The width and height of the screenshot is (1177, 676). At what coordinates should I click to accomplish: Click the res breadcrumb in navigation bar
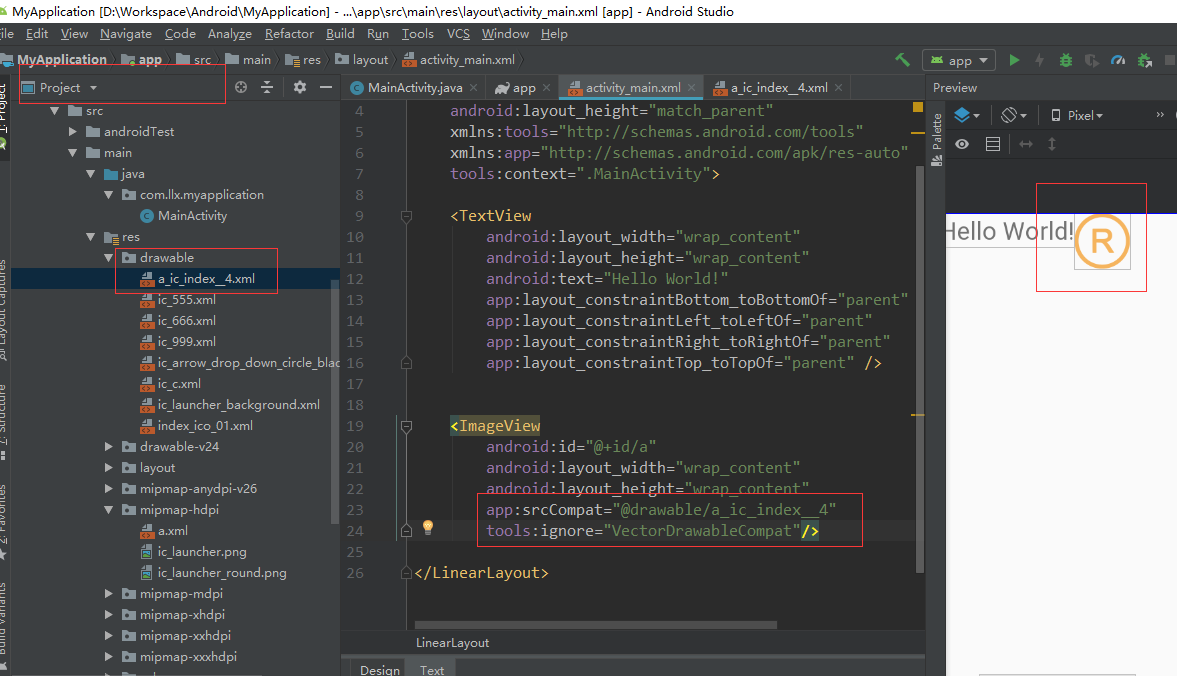pyautogui.click(x=303, y=60)
